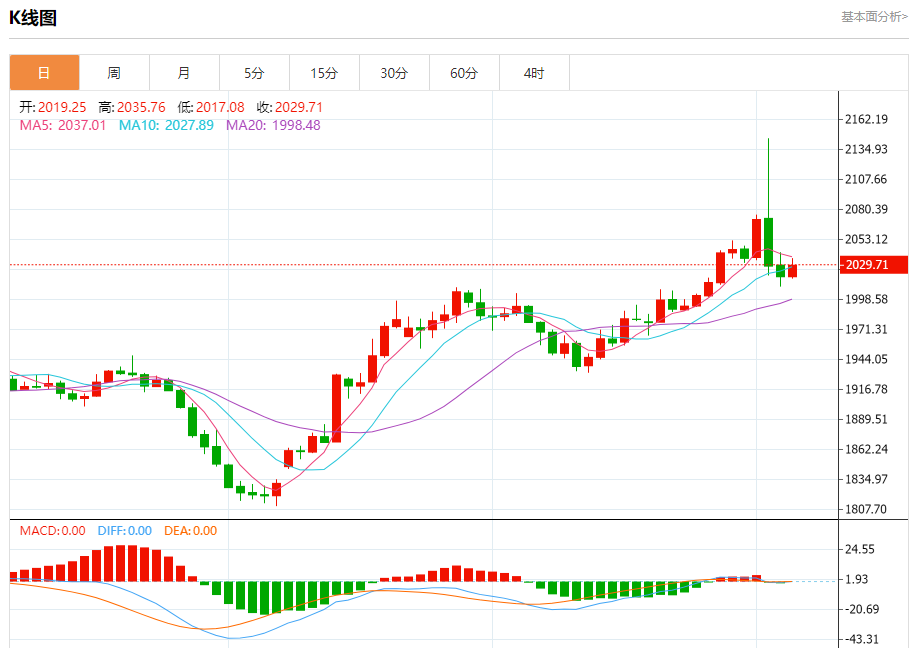This screenshot has width=917, height=648.
Task: Click the 低:2017.08 low price text
Action: point(211,107)
